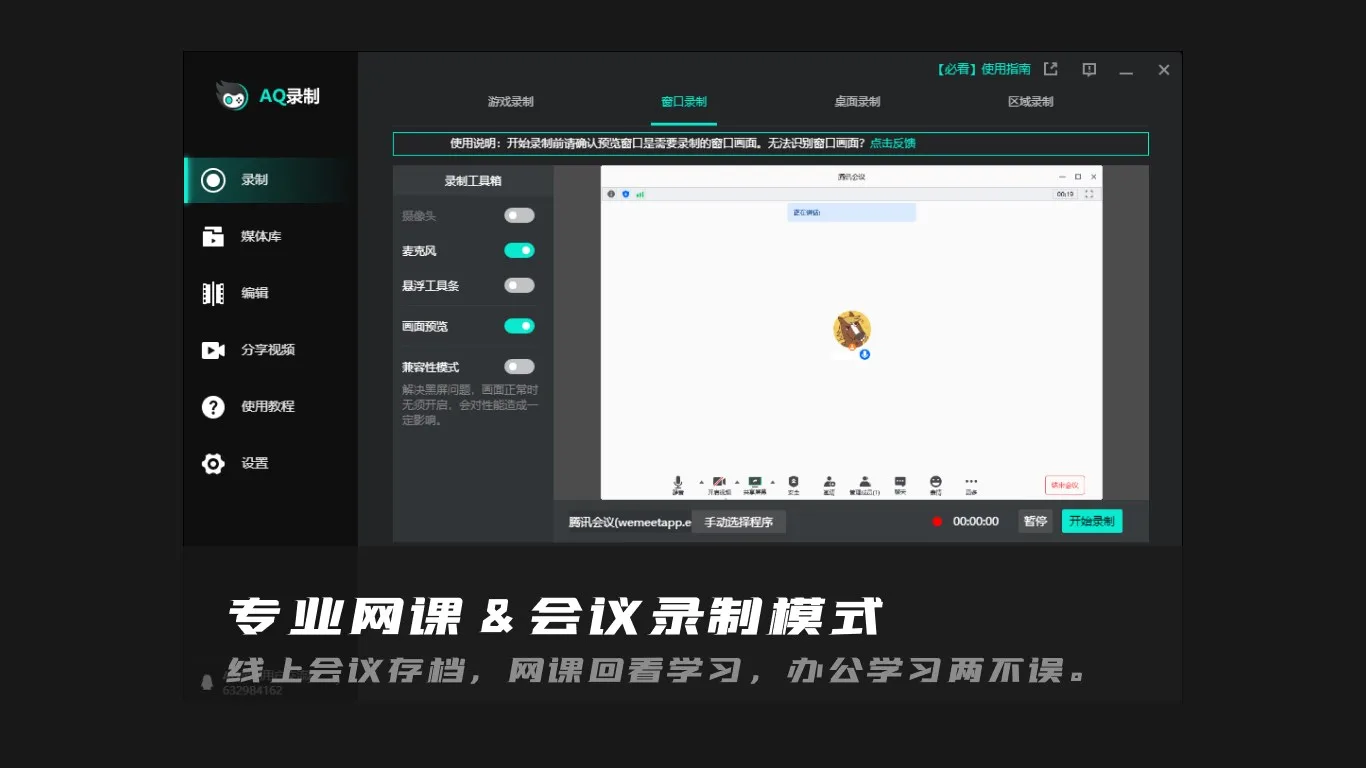Click the 00:00:00 recording timer
The height and width of the screenshot is (768, 1366).
tap(976, 521)
